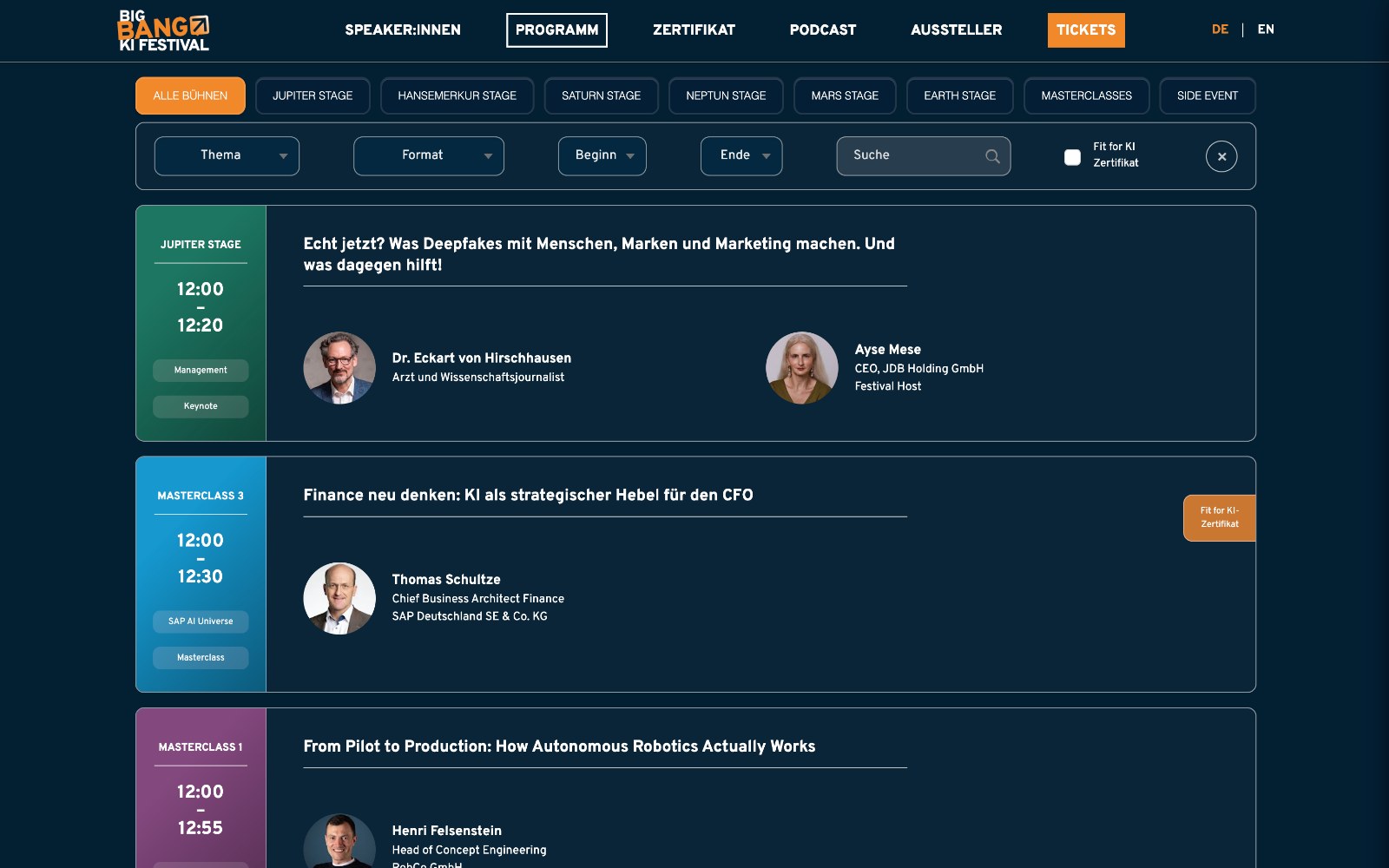Click "Festival Host" text
Image resolution: width=1389 pixels, height=868 pixels.
point(888,386)
